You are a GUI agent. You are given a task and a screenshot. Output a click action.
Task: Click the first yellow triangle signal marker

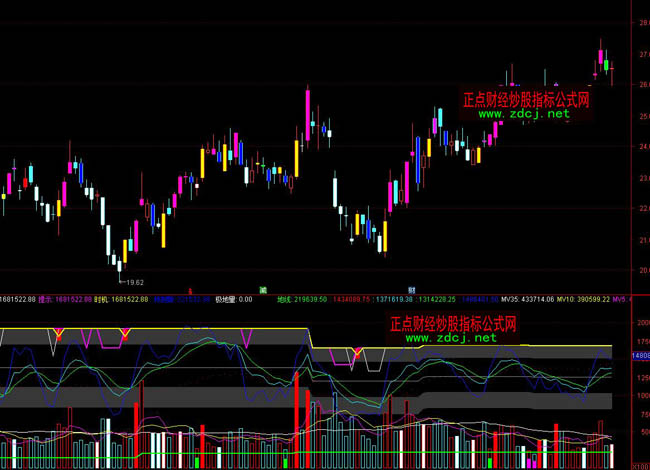58,332
